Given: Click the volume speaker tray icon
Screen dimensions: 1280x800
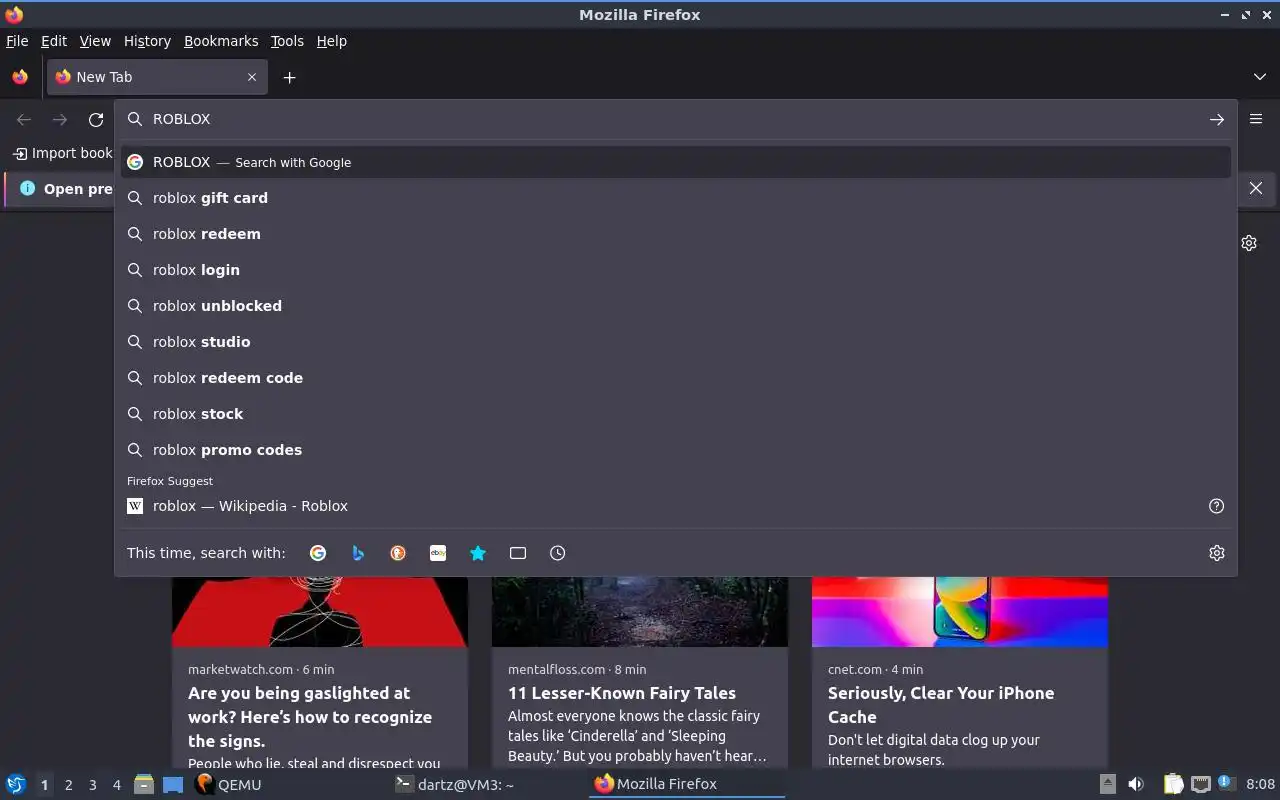Looking at the screenshot, I should [x=1136, y=784].
